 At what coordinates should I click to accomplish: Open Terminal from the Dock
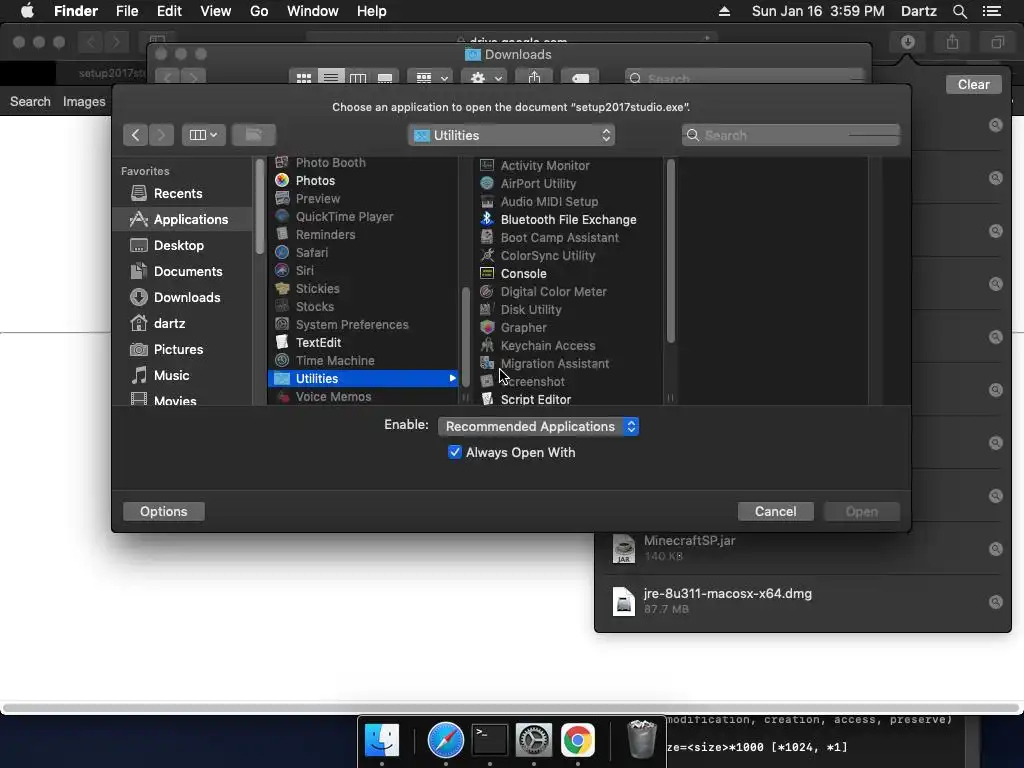pos(490,740)
